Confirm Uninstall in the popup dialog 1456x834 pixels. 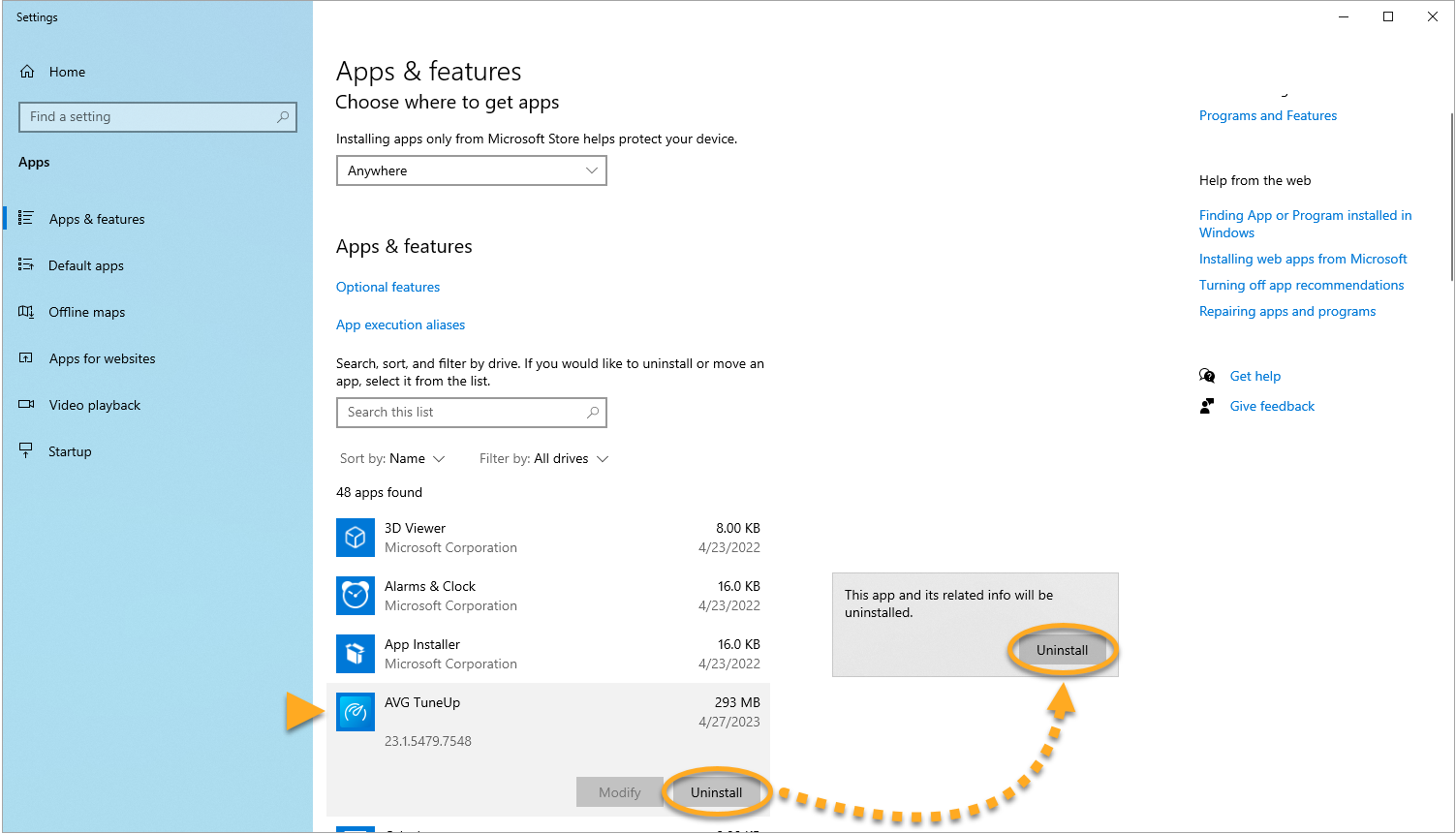click(1062, 651)
